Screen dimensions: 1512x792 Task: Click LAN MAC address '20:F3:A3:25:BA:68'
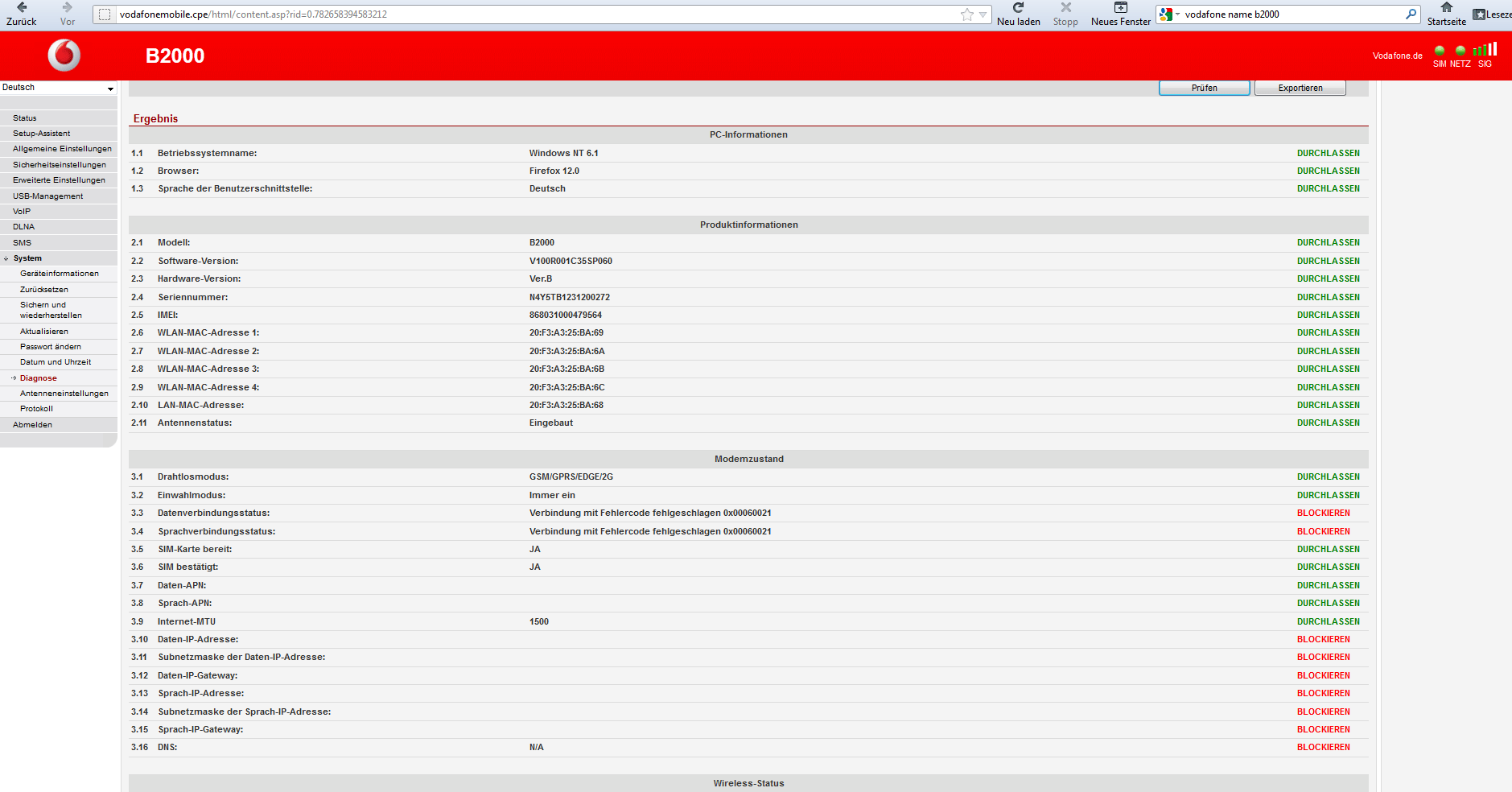pos(566,405)
